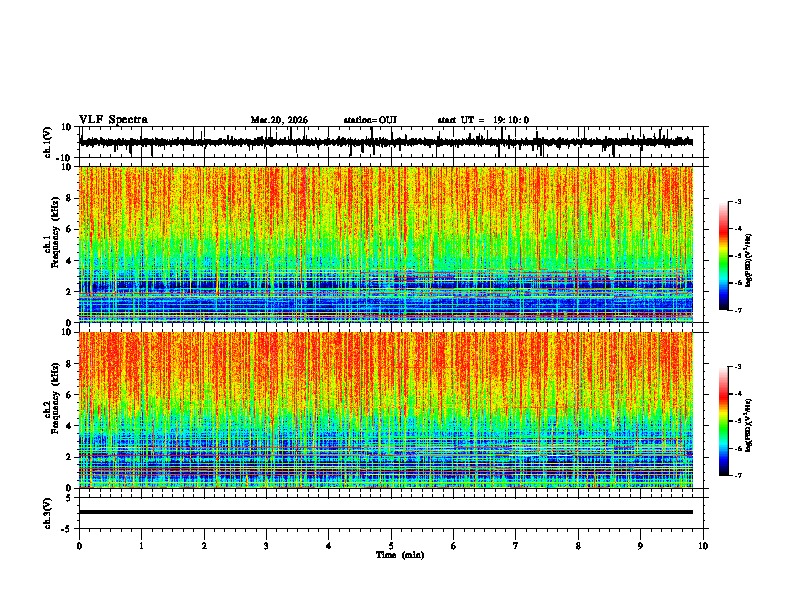Click tick "5" on the time axis
Image resolution: width=792 pixels, height=612 pixels.
(x=391, y=545)
